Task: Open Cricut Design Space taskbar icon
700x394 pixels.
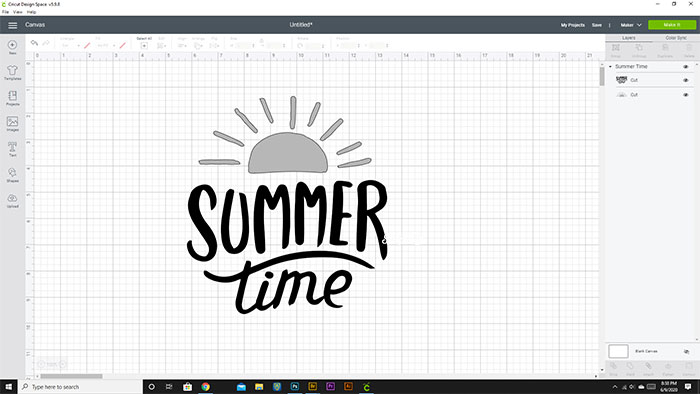Action: [366, 387]
